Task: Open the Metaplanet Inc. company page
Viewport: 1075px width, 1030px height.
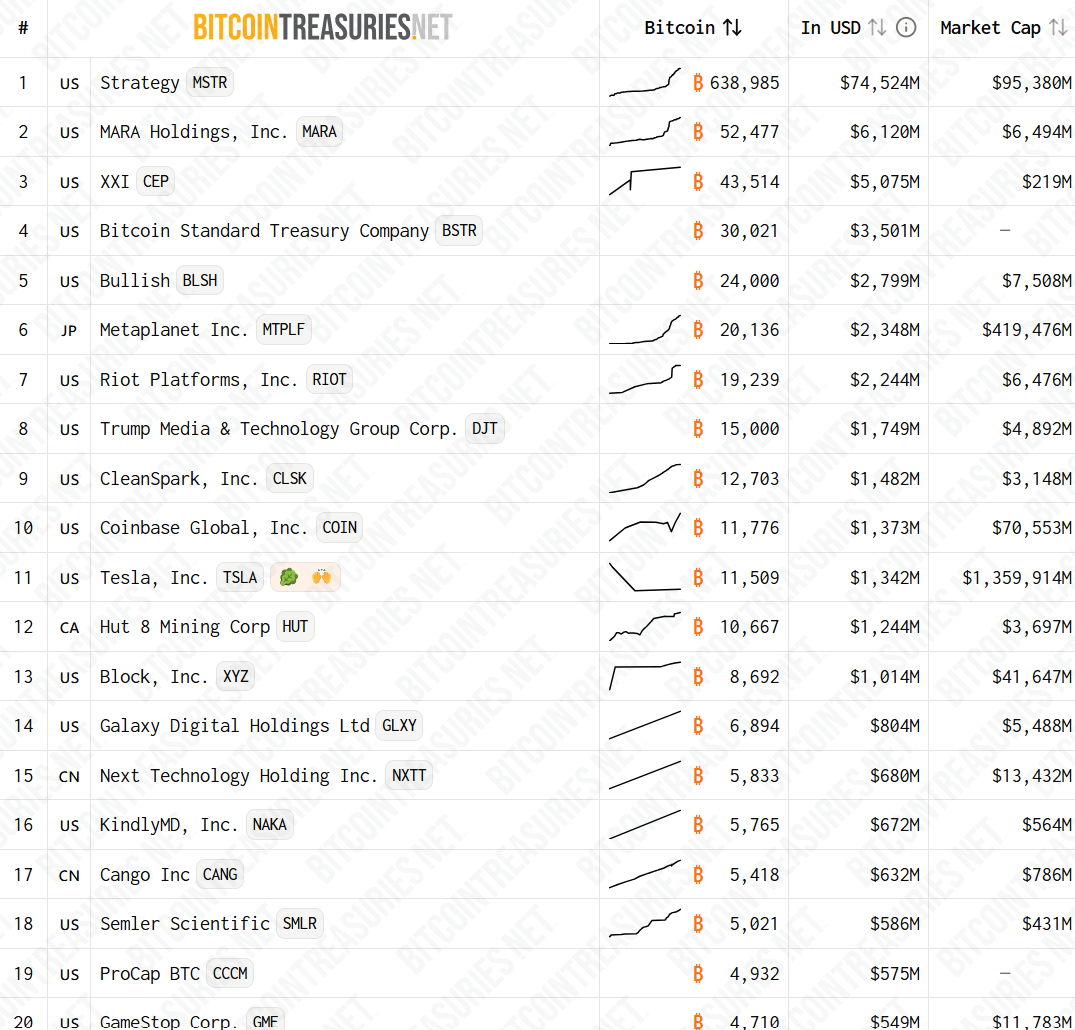Action: [174, 330]
